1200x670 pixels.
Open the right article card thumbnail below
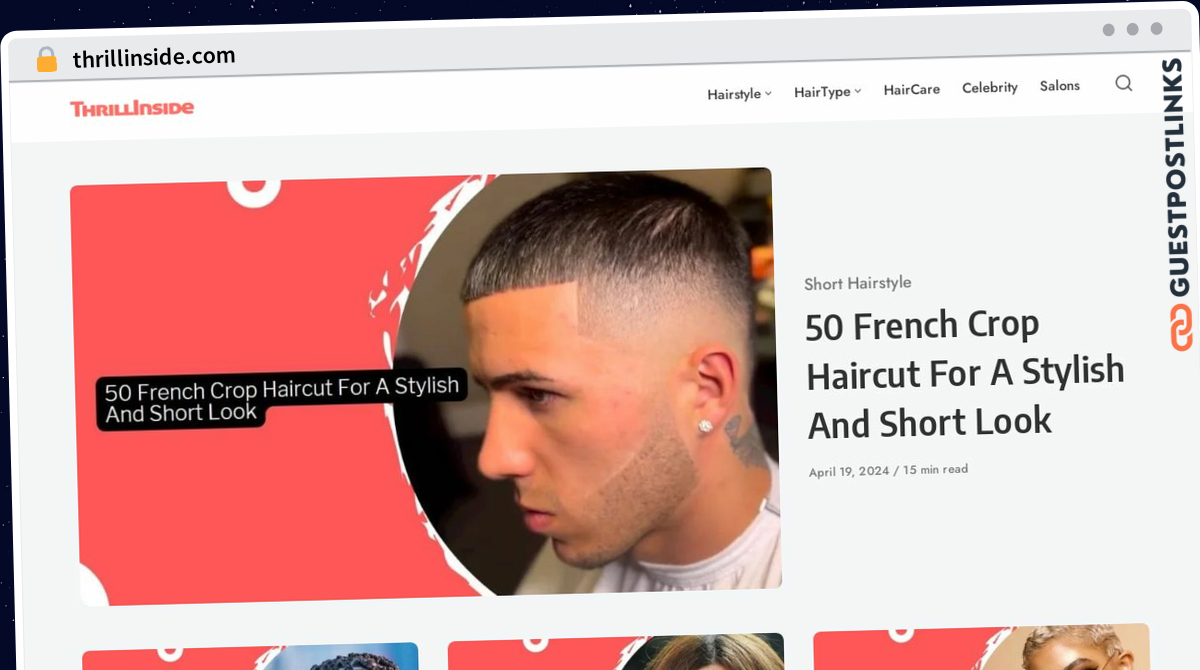982,646
